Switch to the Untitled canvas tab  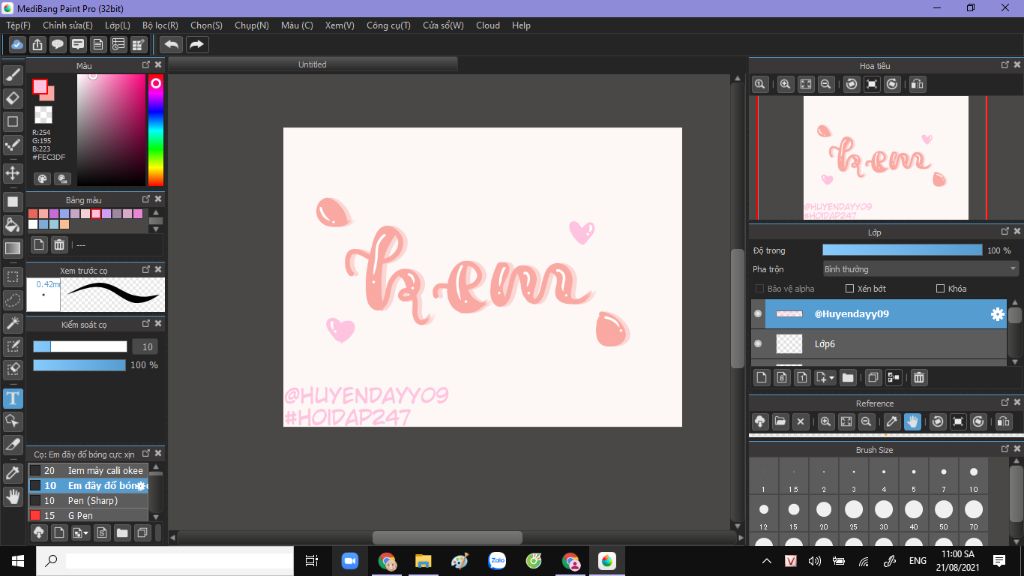[312, 65]
